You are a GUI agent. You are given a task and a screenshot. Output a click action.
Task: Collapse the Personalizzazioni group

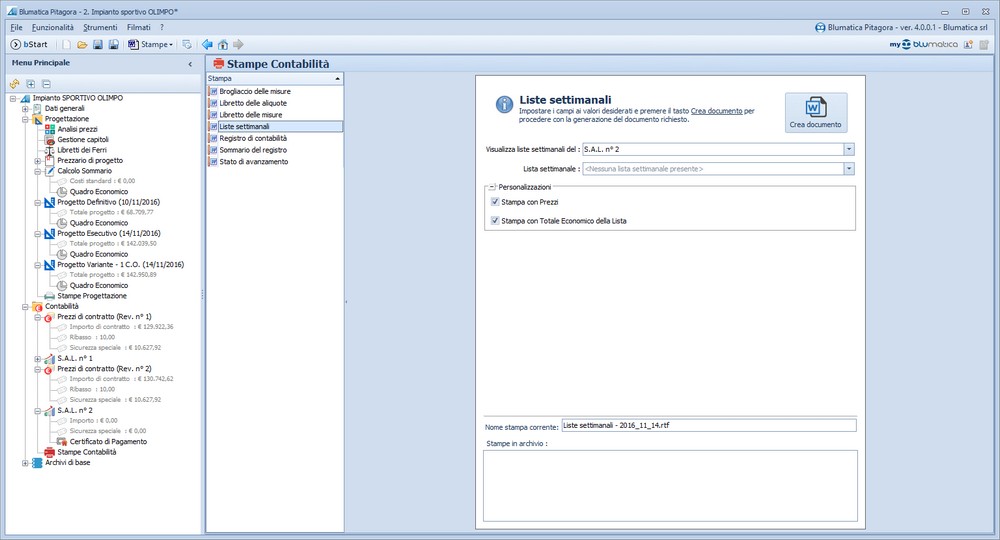click(492, 187)
